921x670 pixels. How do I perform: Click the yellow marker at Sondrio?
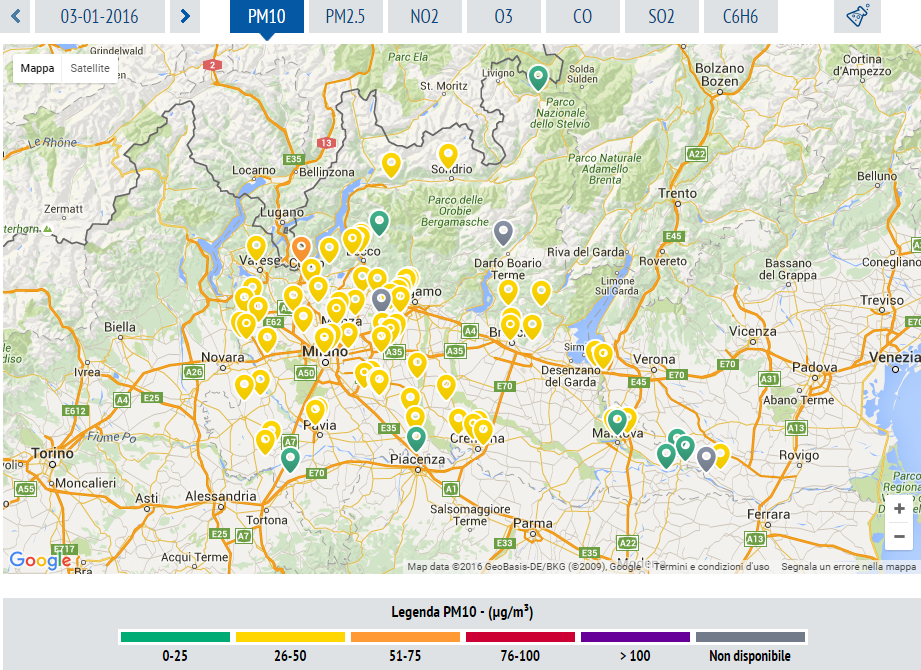(x=448, y=155)
